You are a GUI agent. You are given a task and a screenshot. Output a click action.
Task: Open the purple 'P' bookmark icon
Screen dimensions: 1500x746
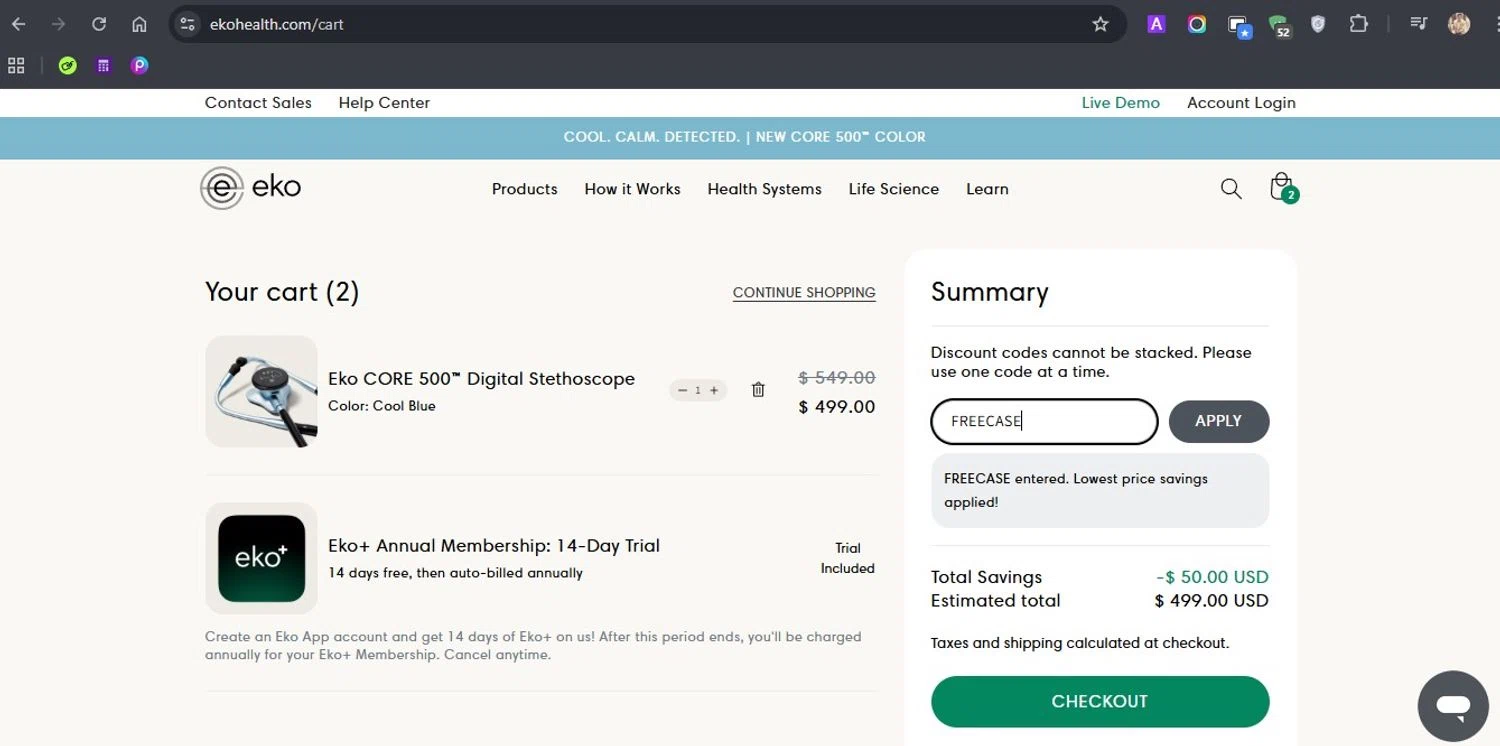pyautogui.click(x=139, y=66)
